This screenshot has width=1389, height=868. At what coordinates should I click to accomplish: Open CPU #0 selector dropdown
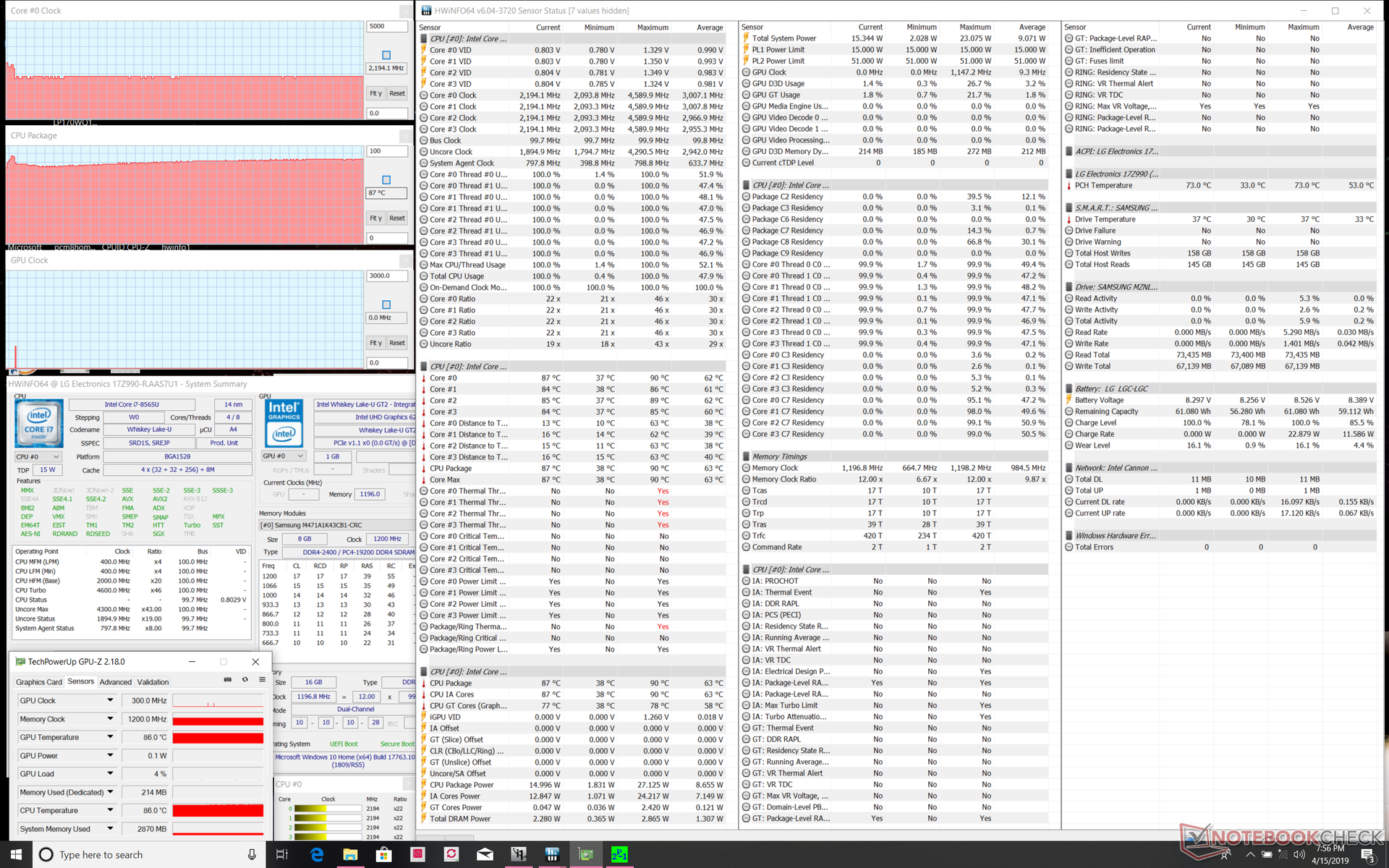38,457
